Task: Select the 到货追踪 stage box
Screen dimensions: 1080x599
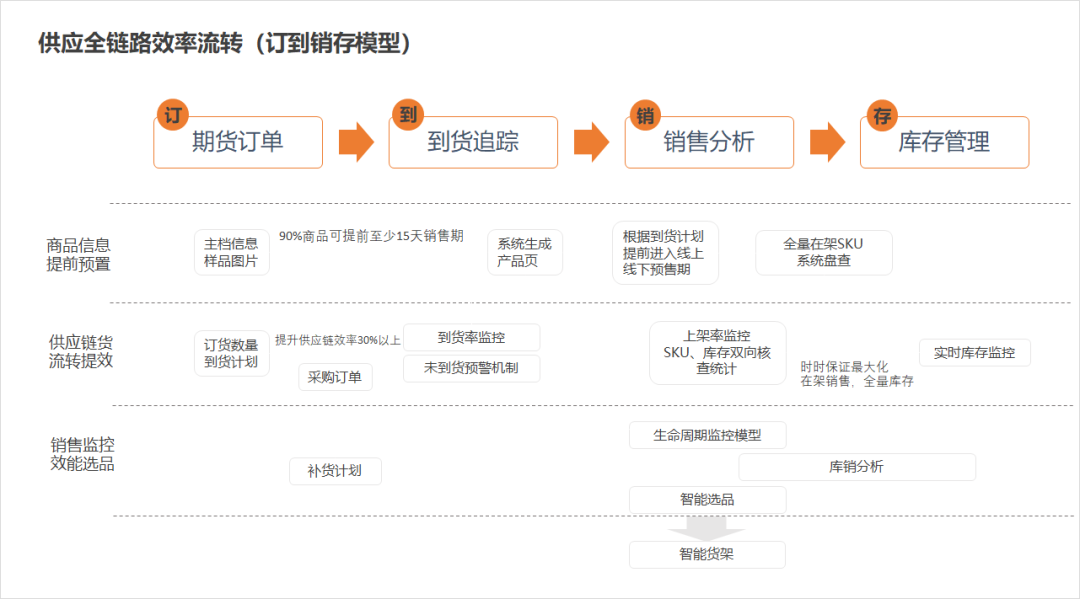Action: click(473, 143)
